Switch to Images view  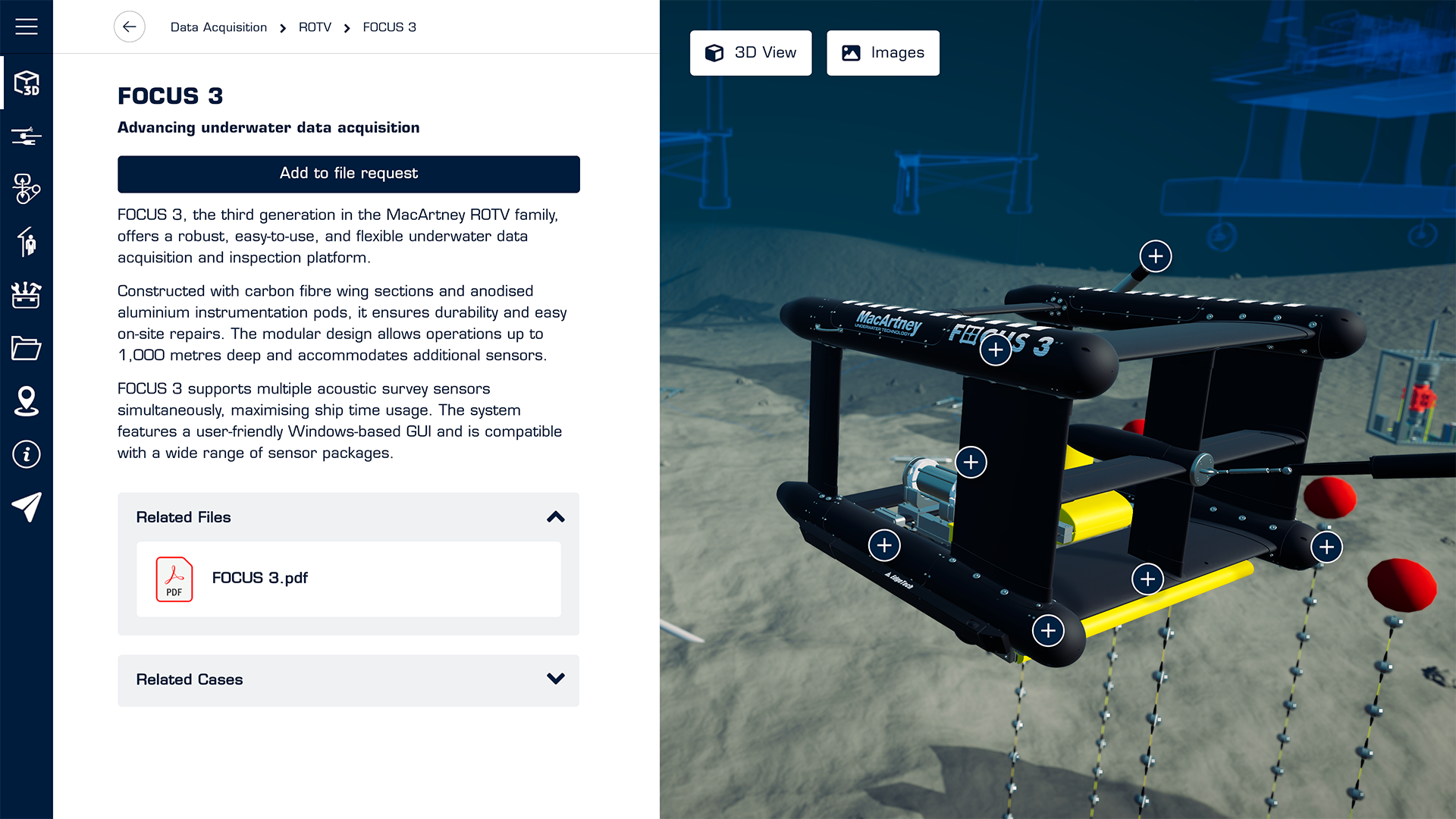click(x=883, y=53)
